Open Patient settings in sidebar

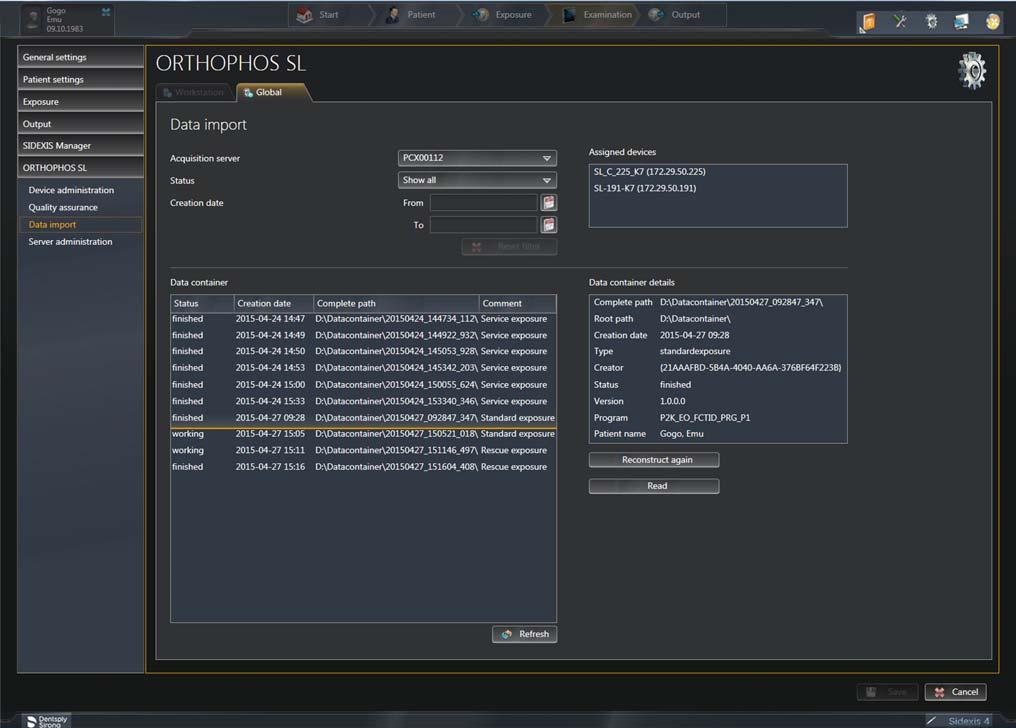[x=80, y=80]
